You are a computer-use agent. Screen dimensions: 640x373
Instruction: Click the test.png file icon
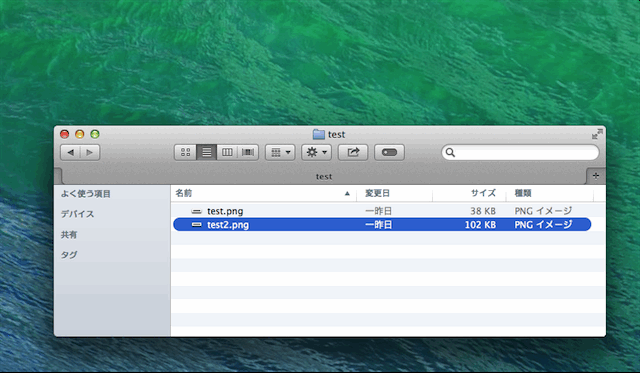tap(197, 211)
